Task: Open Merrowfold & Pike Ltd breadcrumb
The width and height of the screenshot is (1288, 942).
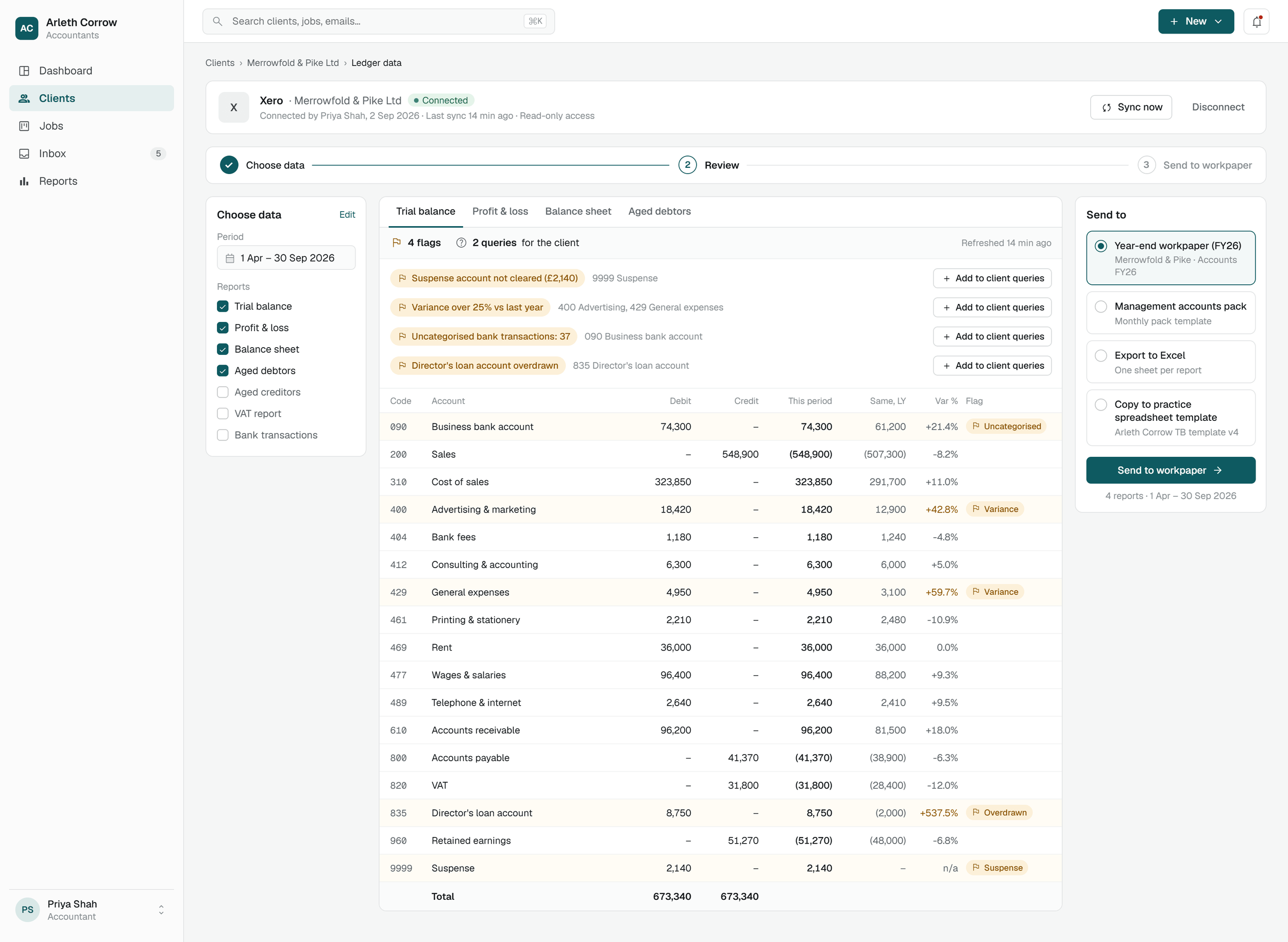Action: [x=293, y=63]
